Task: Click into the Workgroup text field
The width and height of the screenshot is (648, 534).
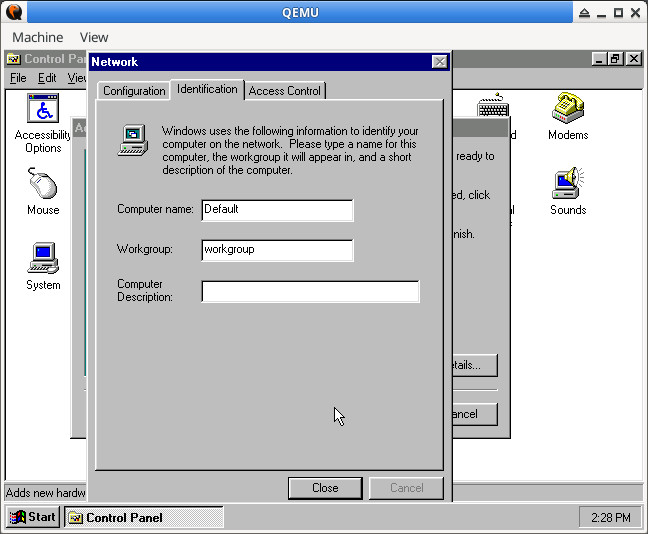Action: [x=277, y=250]
